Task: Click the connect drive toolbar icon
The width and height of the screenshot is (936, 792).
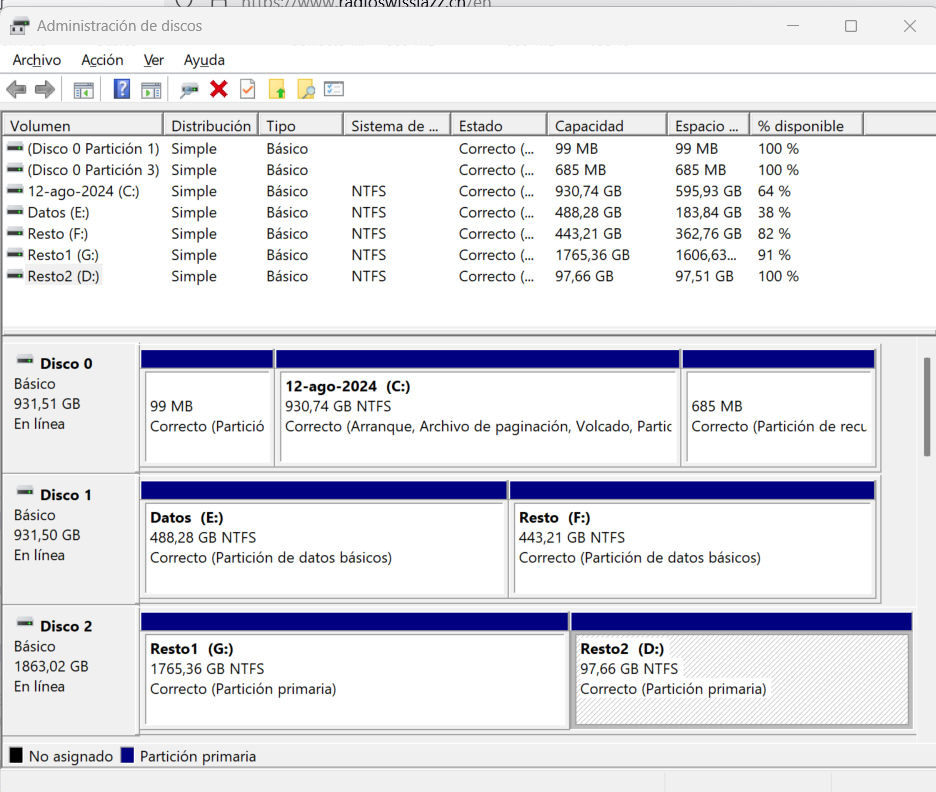Action: point(189,90)
